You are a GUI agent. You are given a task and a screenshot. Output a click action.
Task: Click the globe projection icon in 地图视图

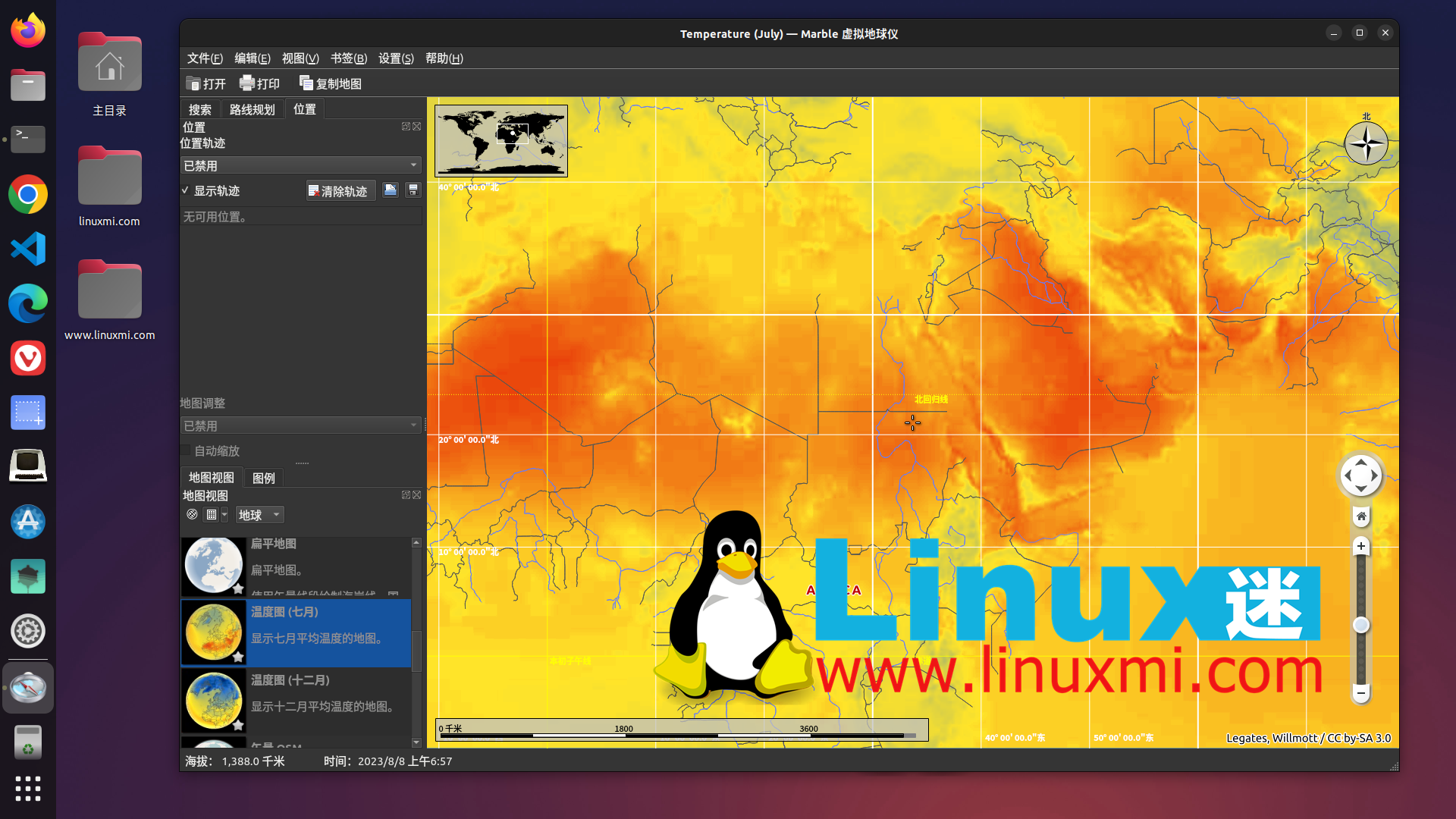pos(193,514)
